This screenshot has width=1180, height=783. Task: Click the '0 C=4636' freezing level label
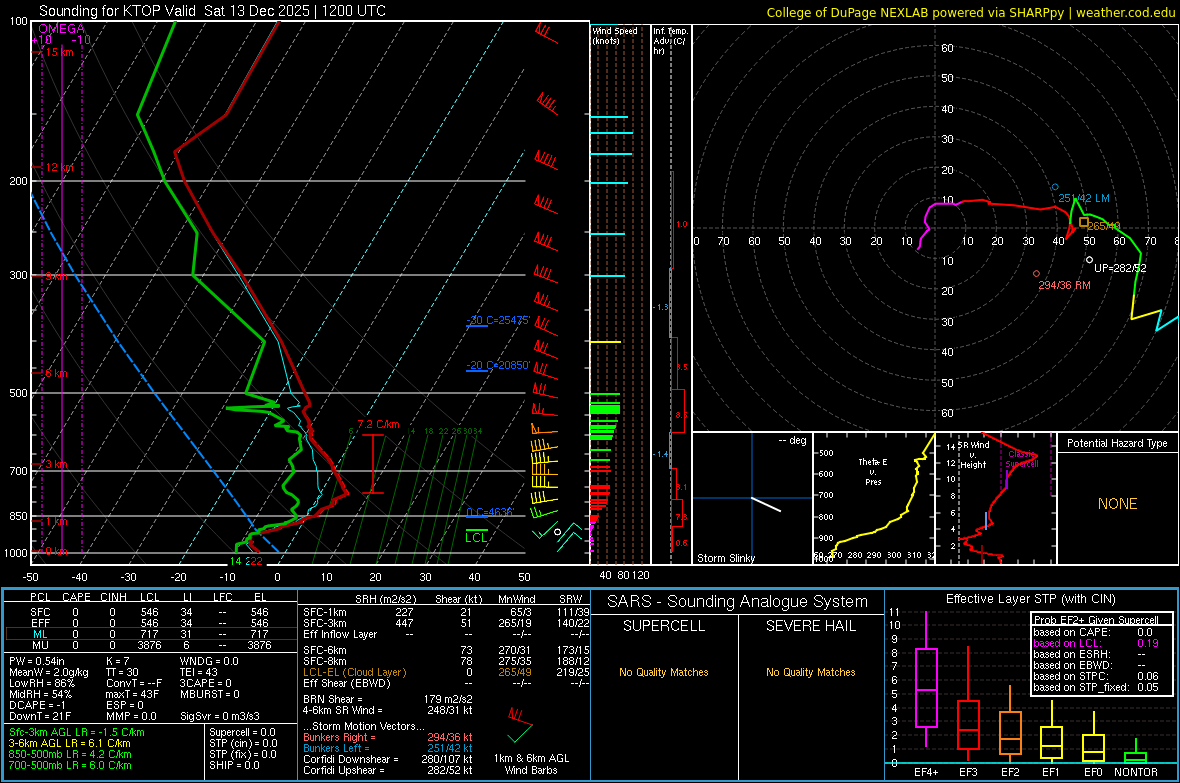tap(490, 512)
